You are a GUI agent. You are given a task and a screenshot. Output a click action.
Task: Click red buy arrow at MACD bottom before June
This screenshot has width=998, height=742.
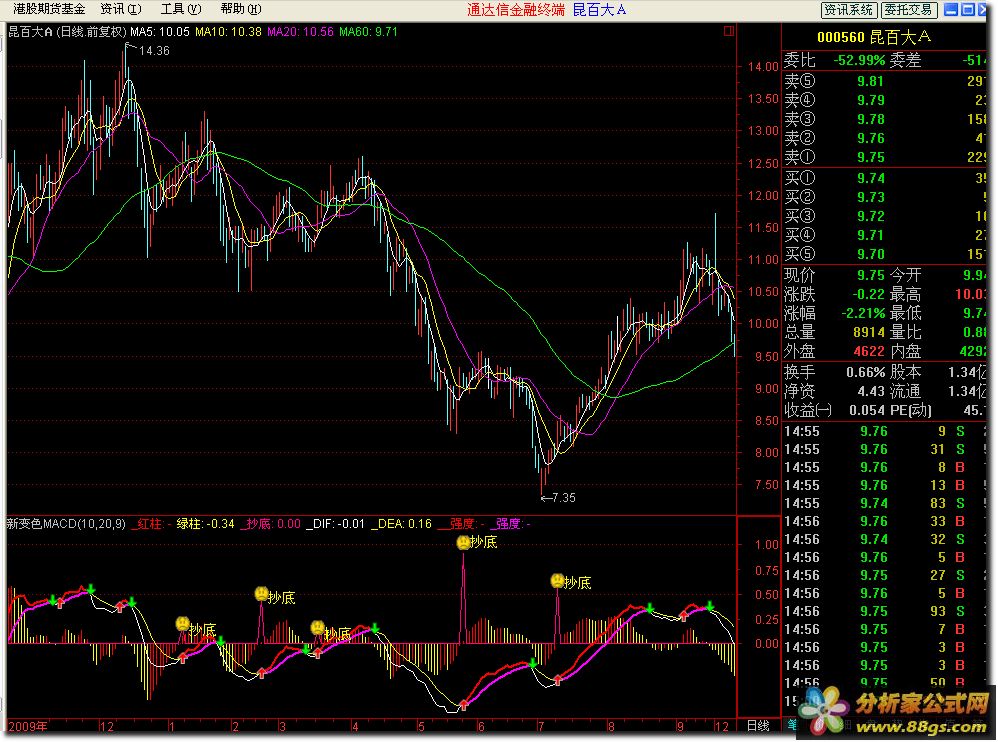[x=463, y=704]
